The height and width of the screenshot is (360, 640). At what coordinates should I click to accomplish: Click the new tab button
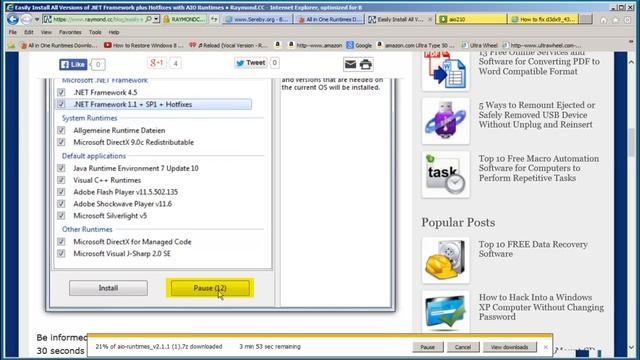[x=586, y=19]
